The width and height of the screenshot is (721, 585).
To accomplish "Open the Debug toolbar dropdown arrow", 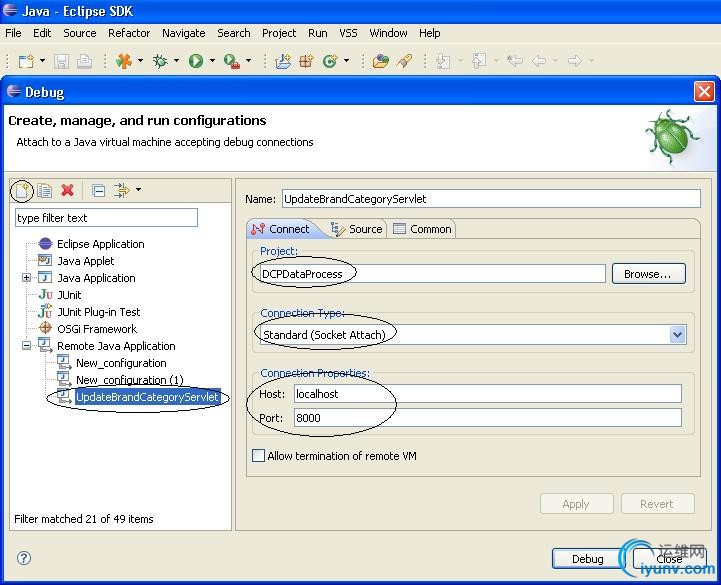I will pyautogui.click(x=176, y=61).
